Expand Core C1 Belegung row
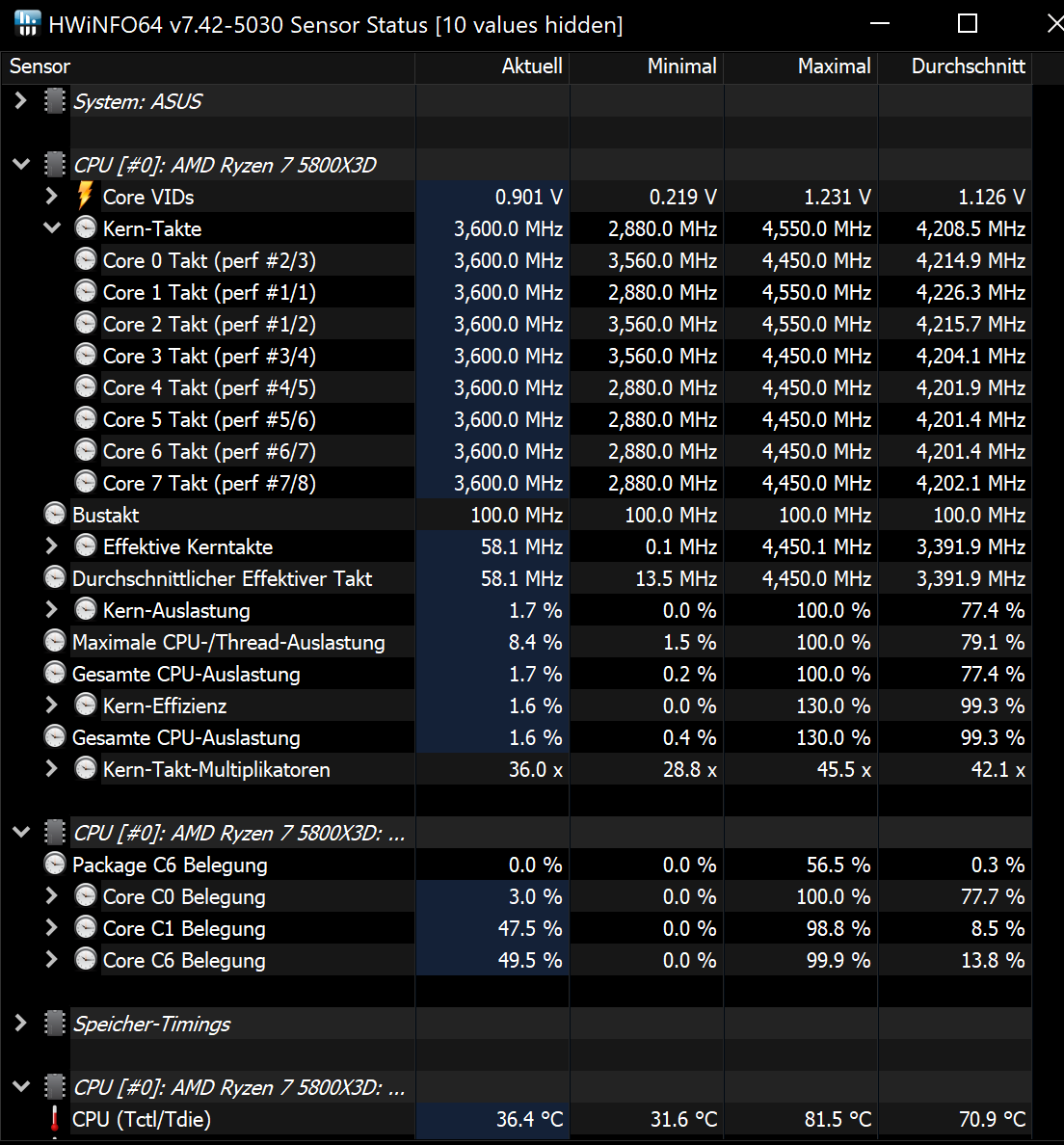Viewport: 1064px width, 1145px height. pos(51,927)
